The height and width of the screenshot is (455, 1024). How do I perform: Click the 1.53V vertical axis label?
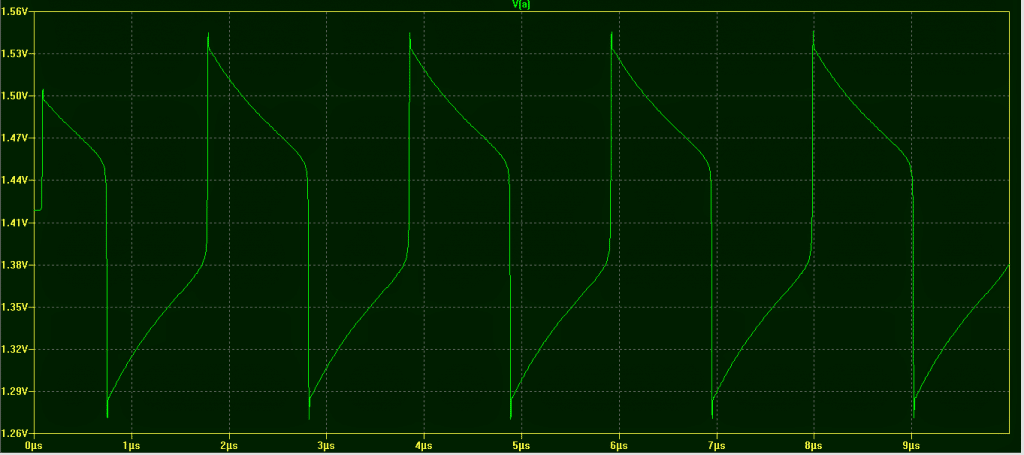(x=16, y=54)
